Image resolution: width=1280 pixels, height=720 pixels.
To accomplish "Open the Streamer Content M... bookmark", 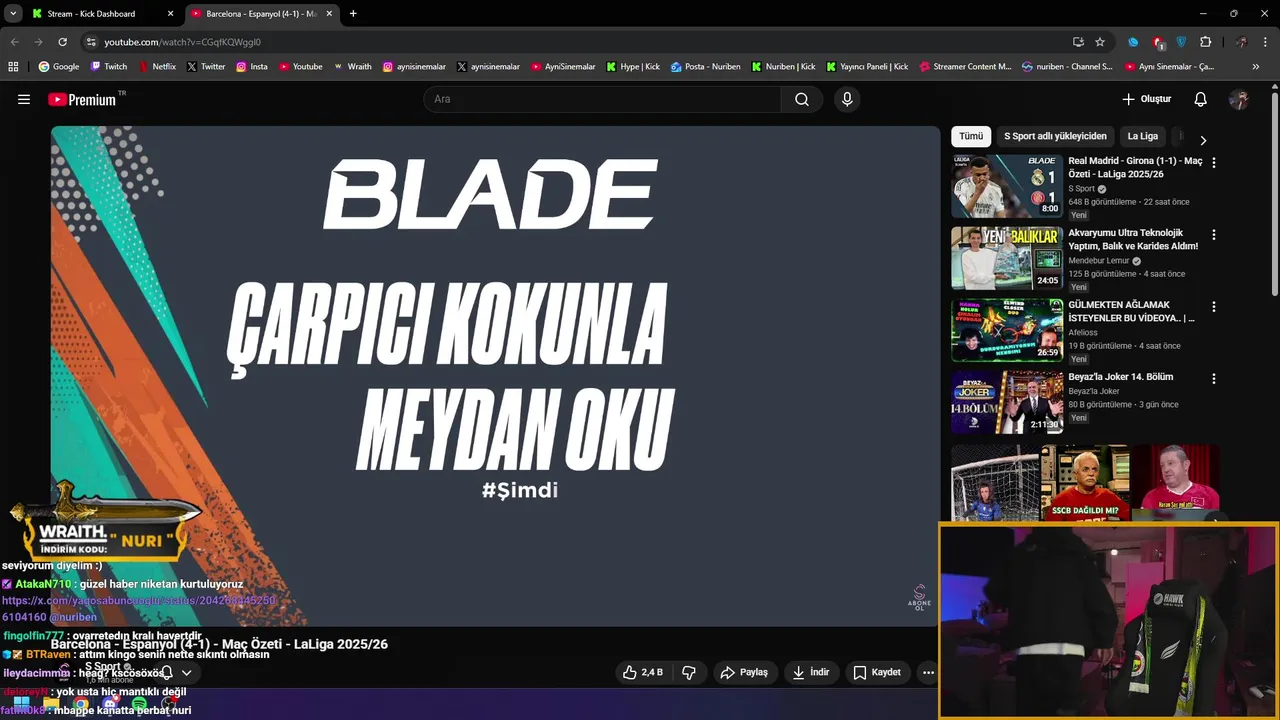I will click(x=965, y=66).
